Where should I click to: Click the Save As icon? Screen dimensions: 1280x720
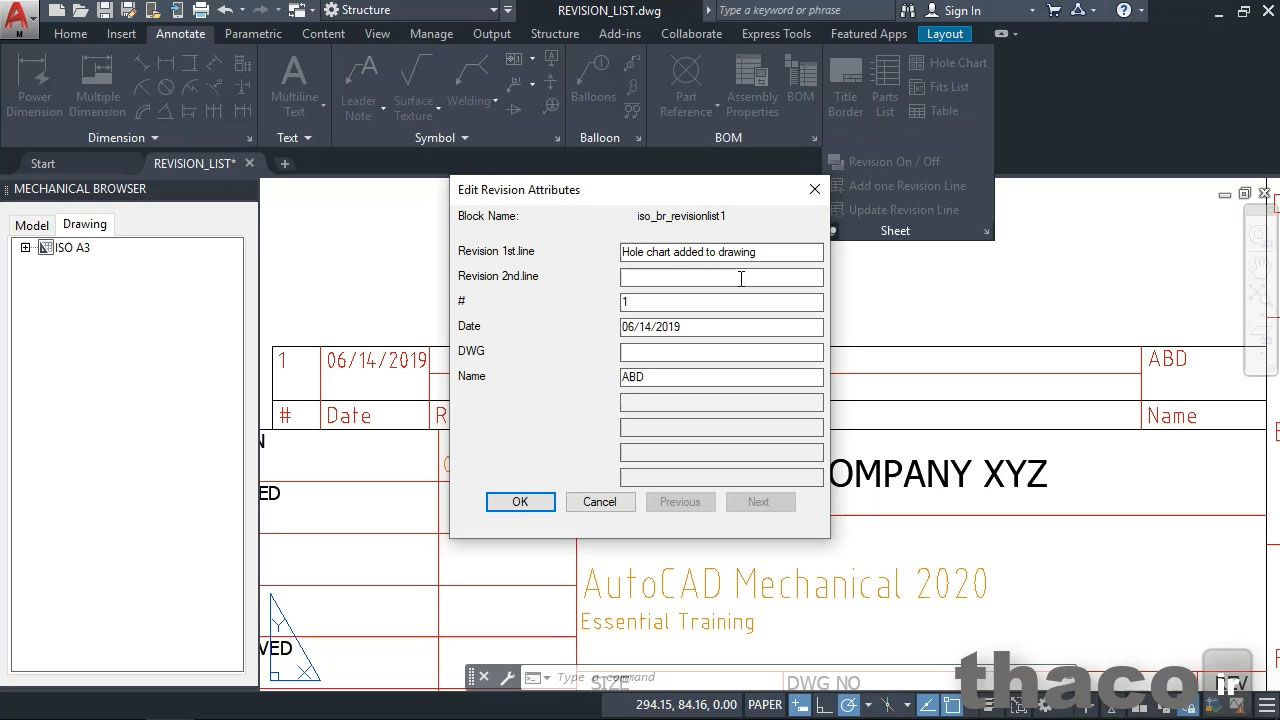[129, 10]
